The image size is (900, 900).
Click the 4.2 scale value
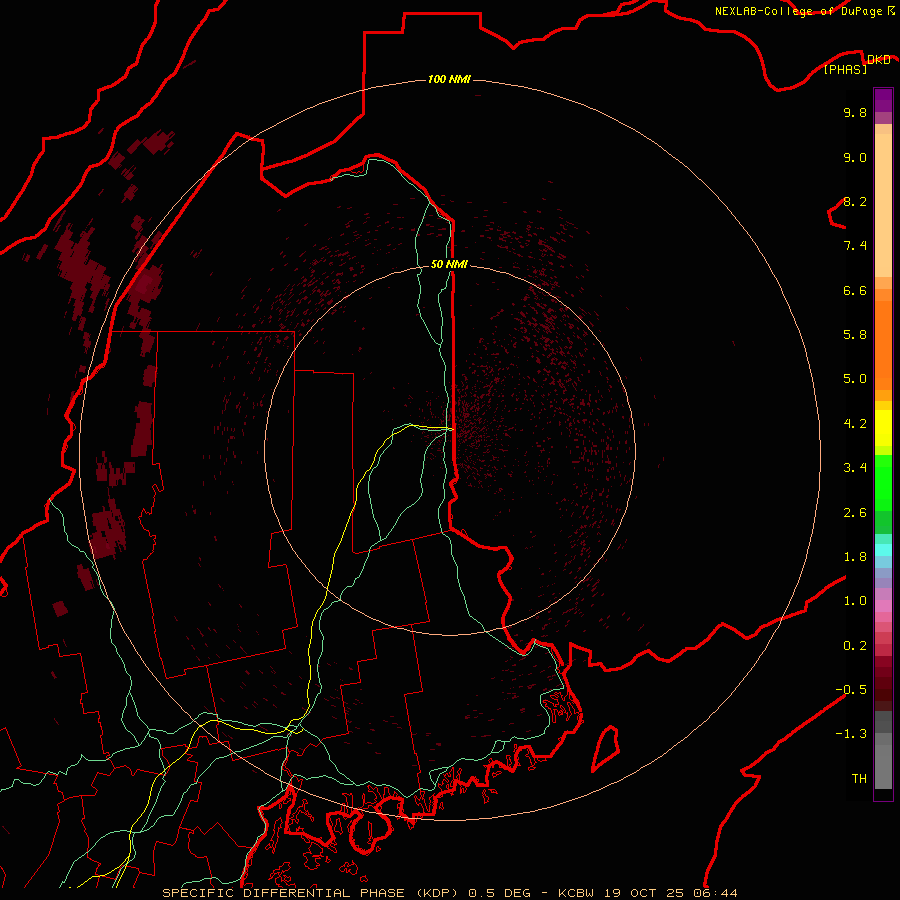pos(855,424)
